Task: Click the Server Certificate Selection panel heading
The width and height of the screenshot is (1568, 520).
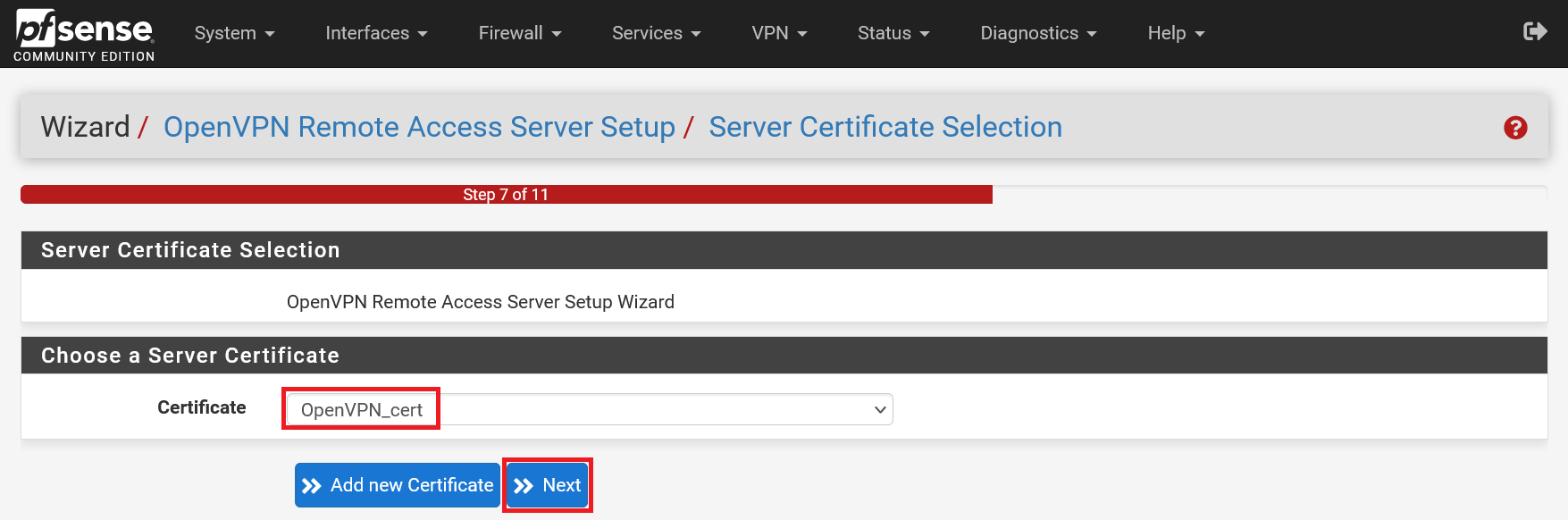Action: 190,250
